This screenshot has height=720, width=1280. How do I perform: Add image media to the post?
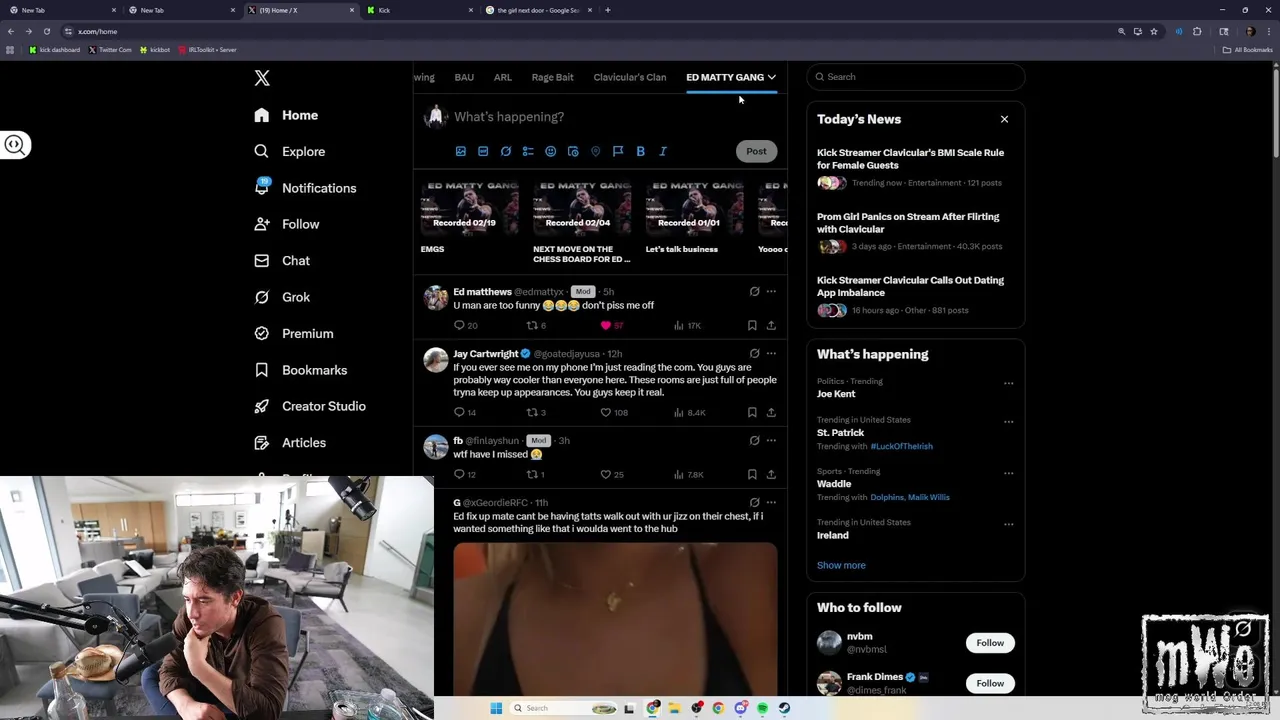461,151
